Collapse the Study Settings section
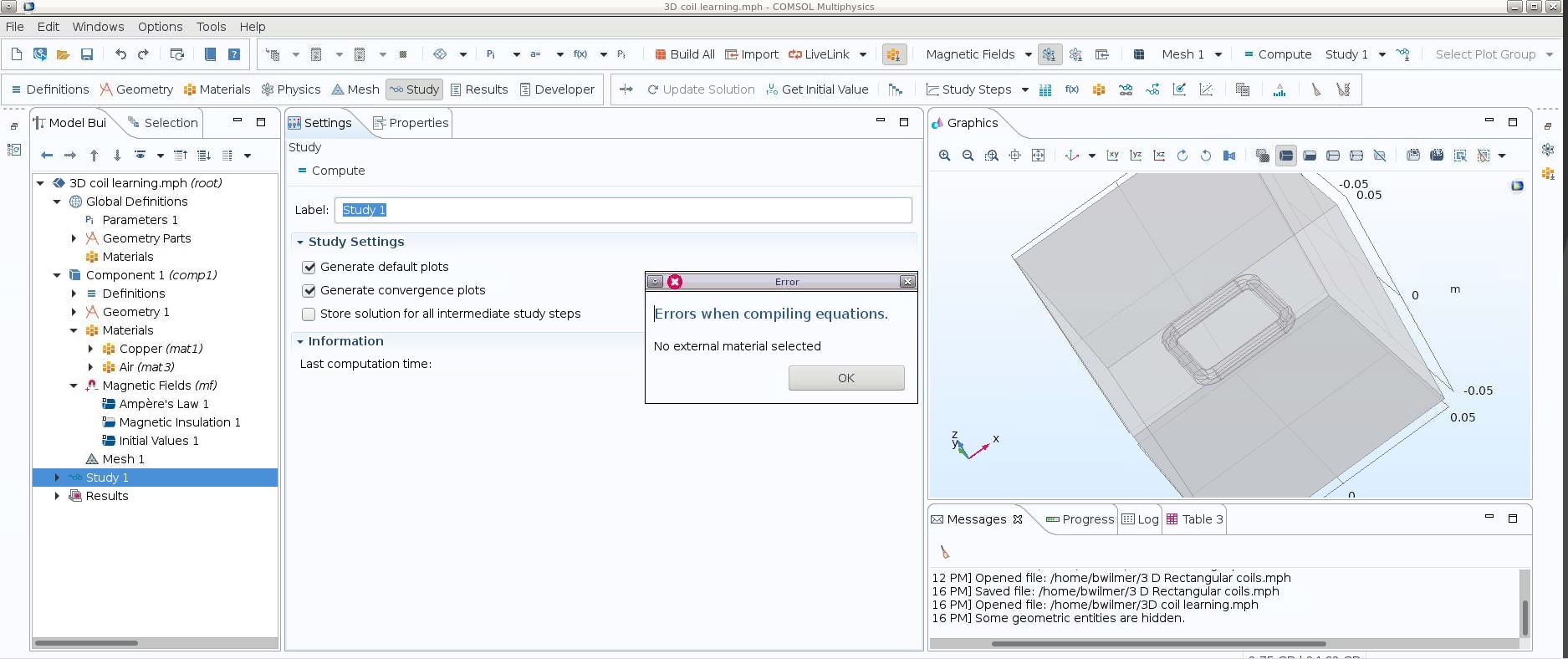This screenshot has width=1568, height=659. (300, 242)
